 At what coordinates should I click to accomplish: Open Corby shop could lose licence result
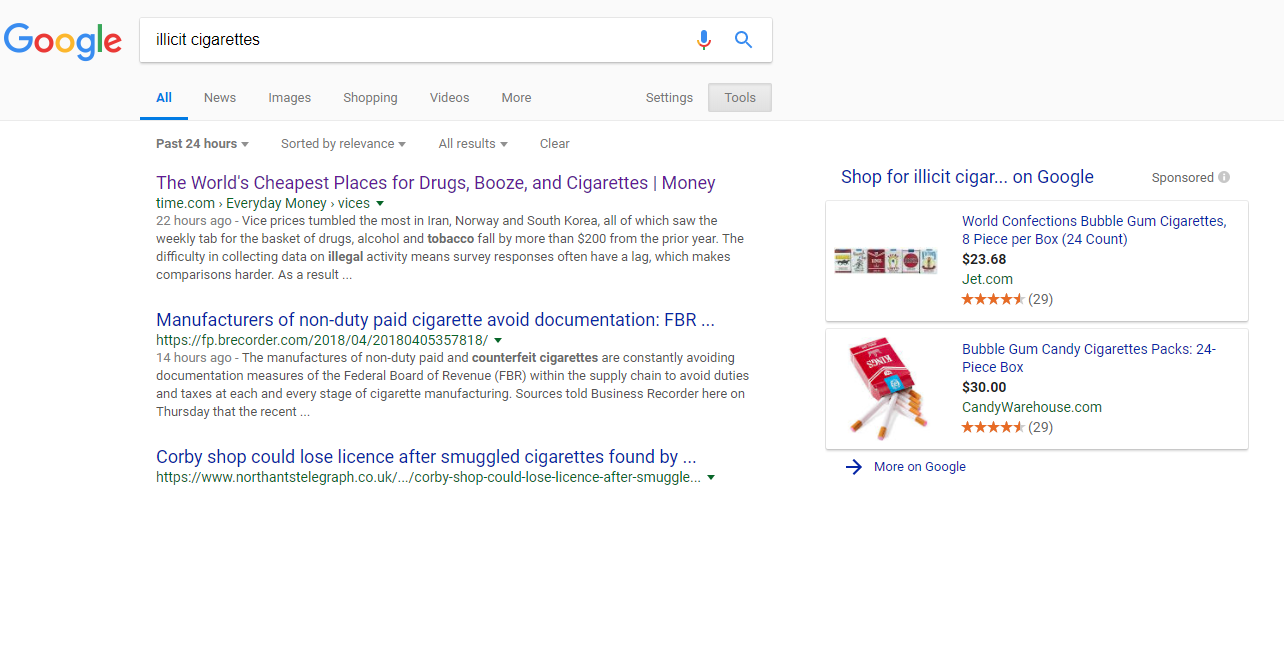pyautogui.click(x=426, y=457)
